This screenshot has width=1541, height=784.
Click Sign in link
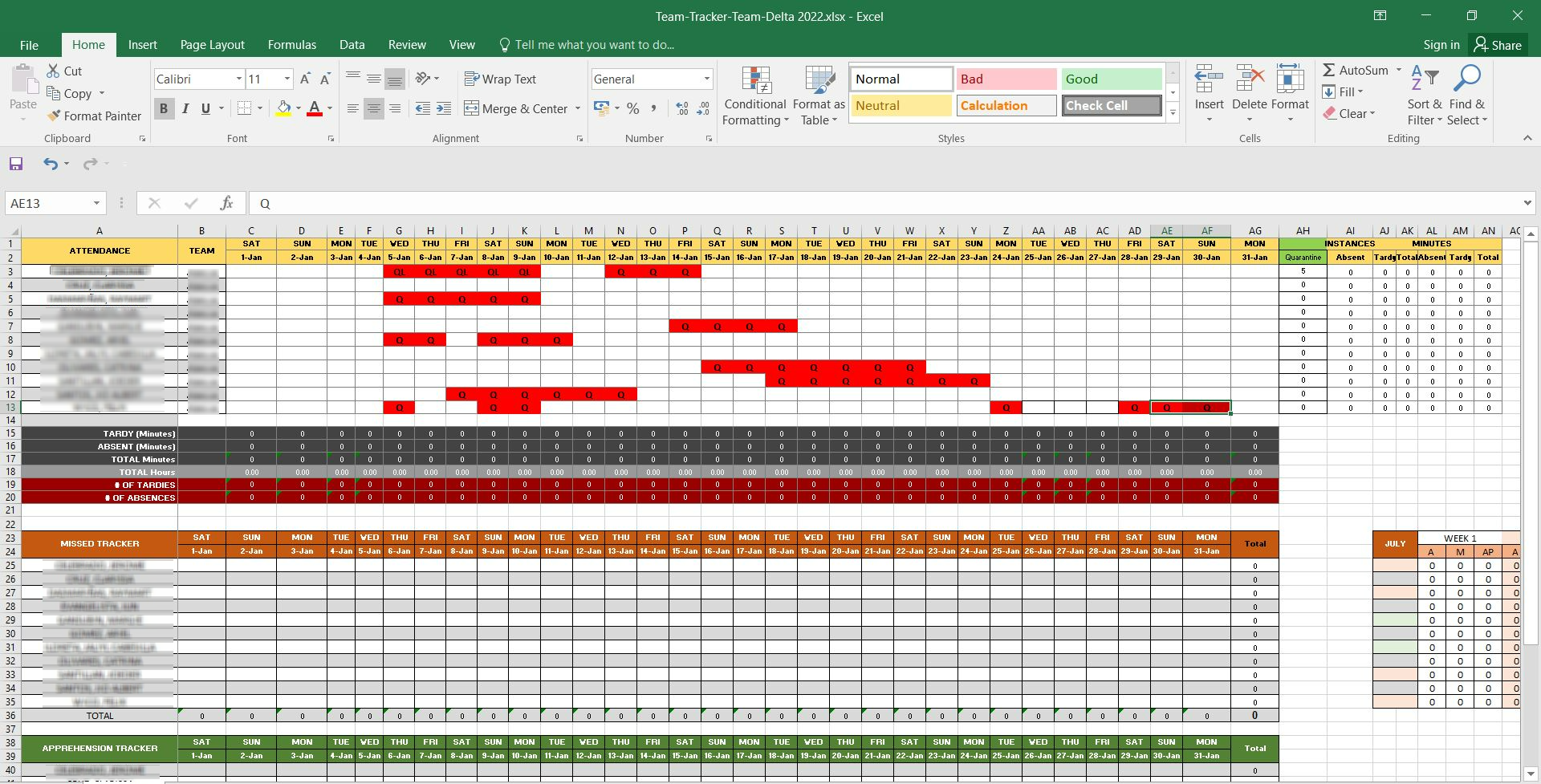(x=1441, y=45)
